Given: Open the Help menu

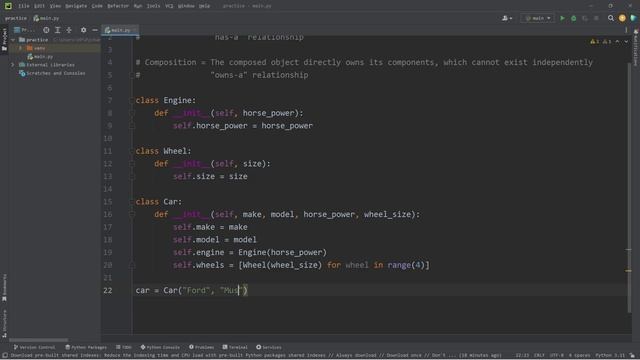Looking at the screenshot, I should click(x=204, y=6).
